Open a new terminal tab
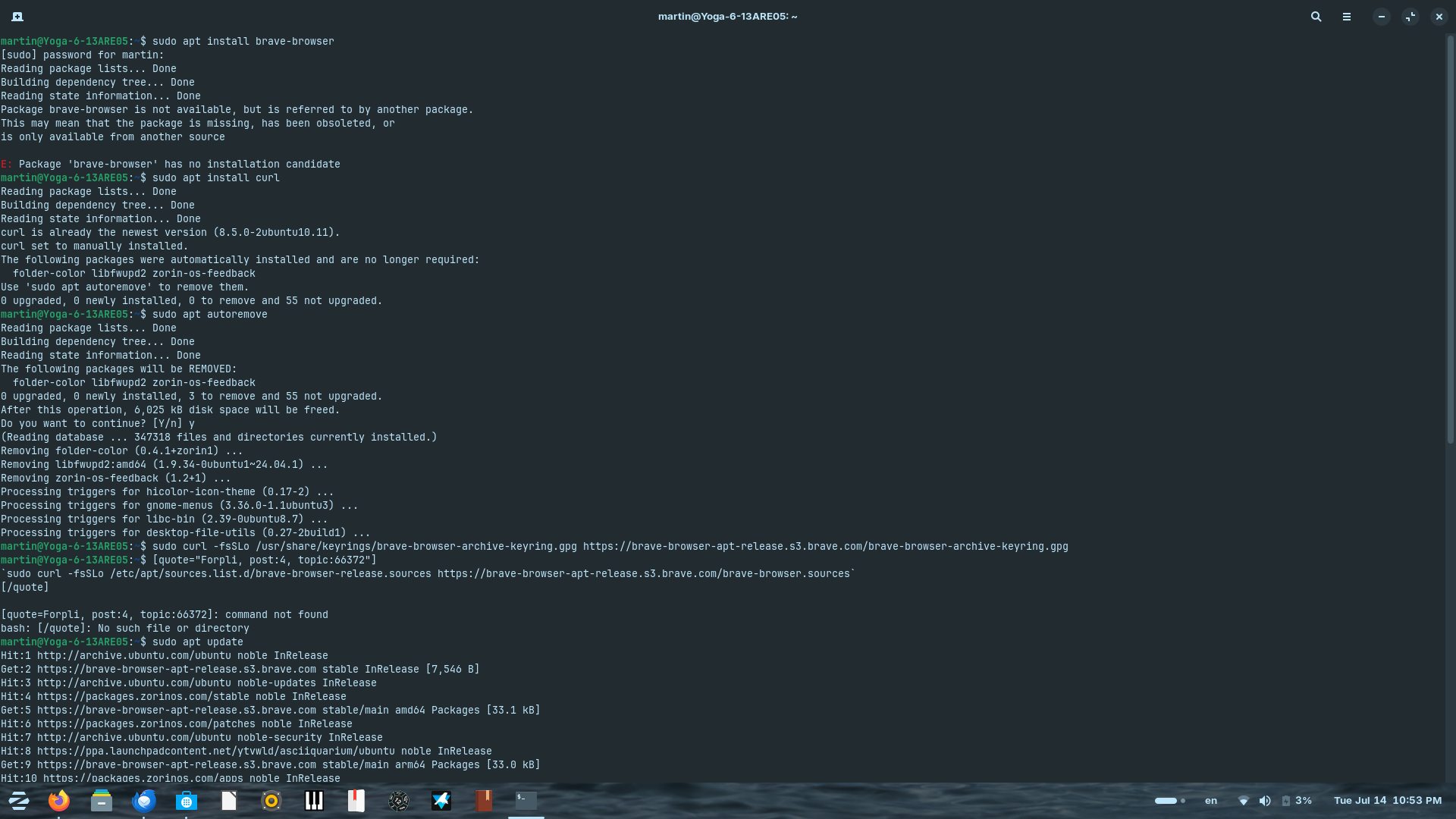 point(17,16)
